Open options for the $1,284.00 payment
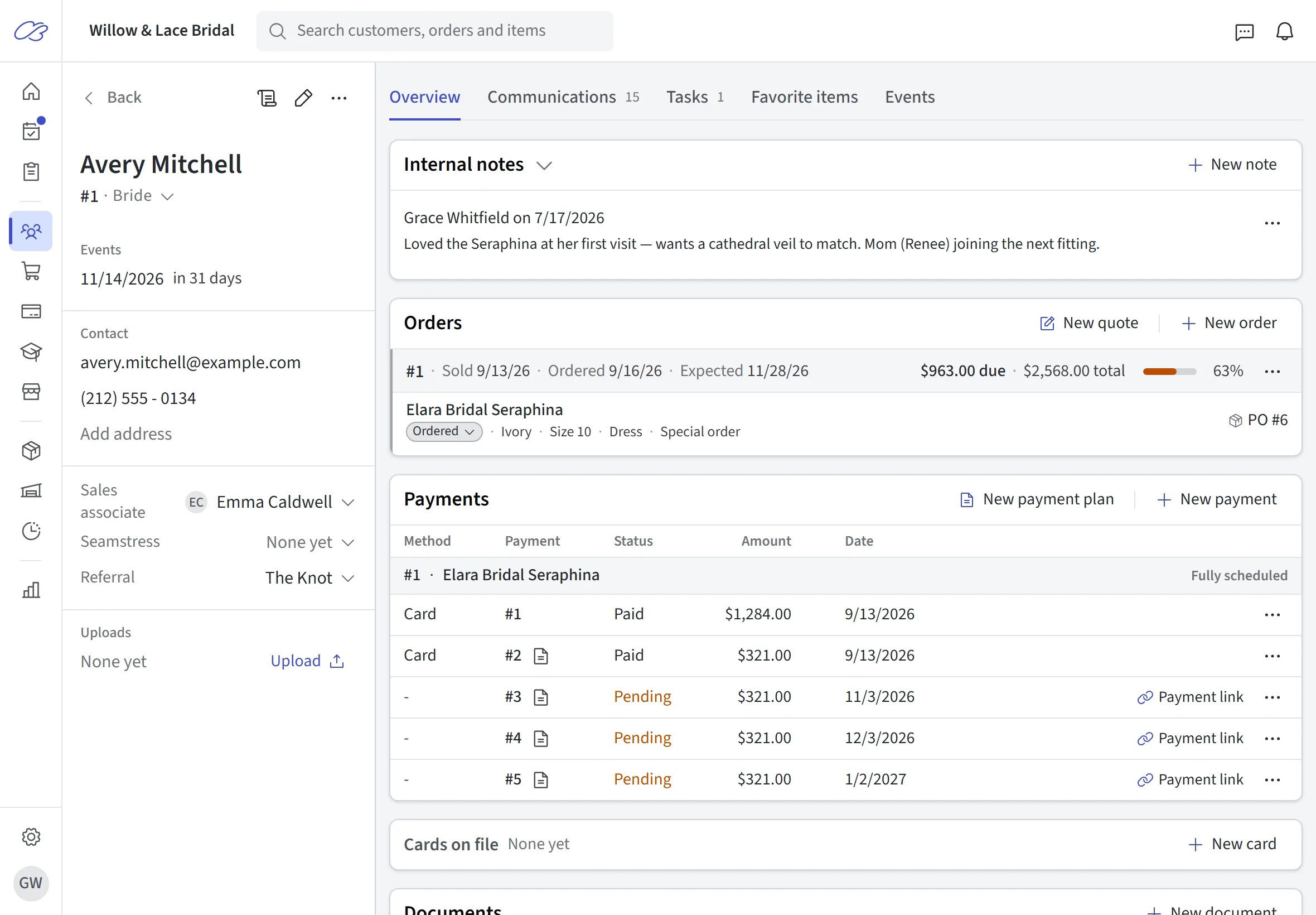 [1272, 615]
